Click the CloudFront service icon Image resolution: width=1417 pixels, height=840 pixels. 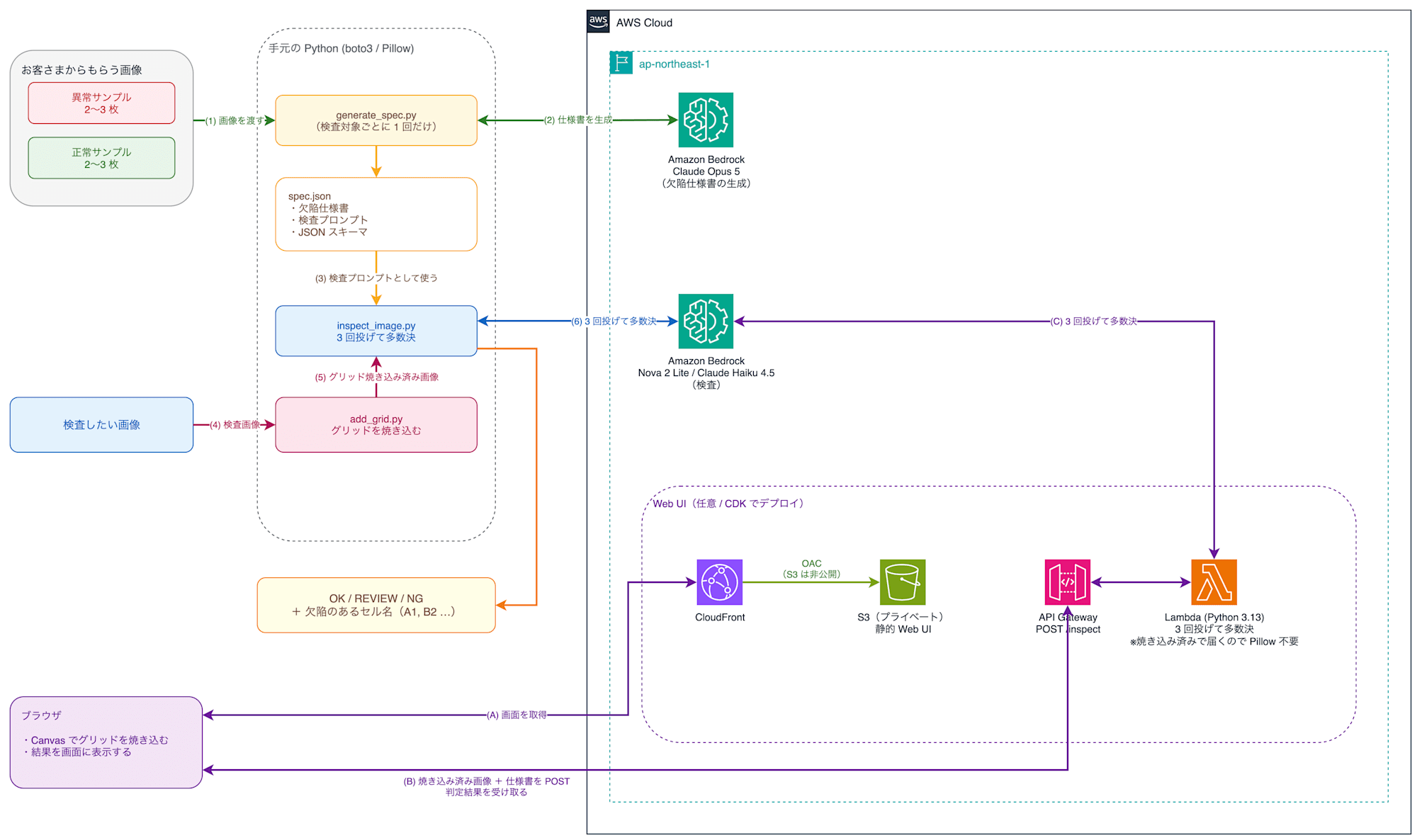[720, 582]
